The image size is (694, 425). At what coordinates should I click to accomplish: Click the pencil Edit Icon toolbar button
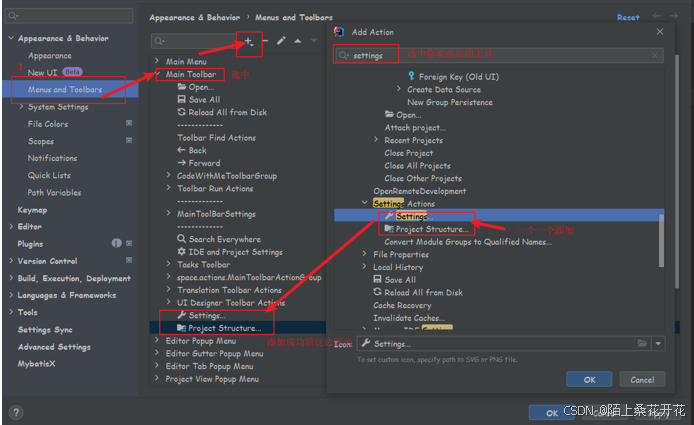pyautogui.click(x=281, y=41)
